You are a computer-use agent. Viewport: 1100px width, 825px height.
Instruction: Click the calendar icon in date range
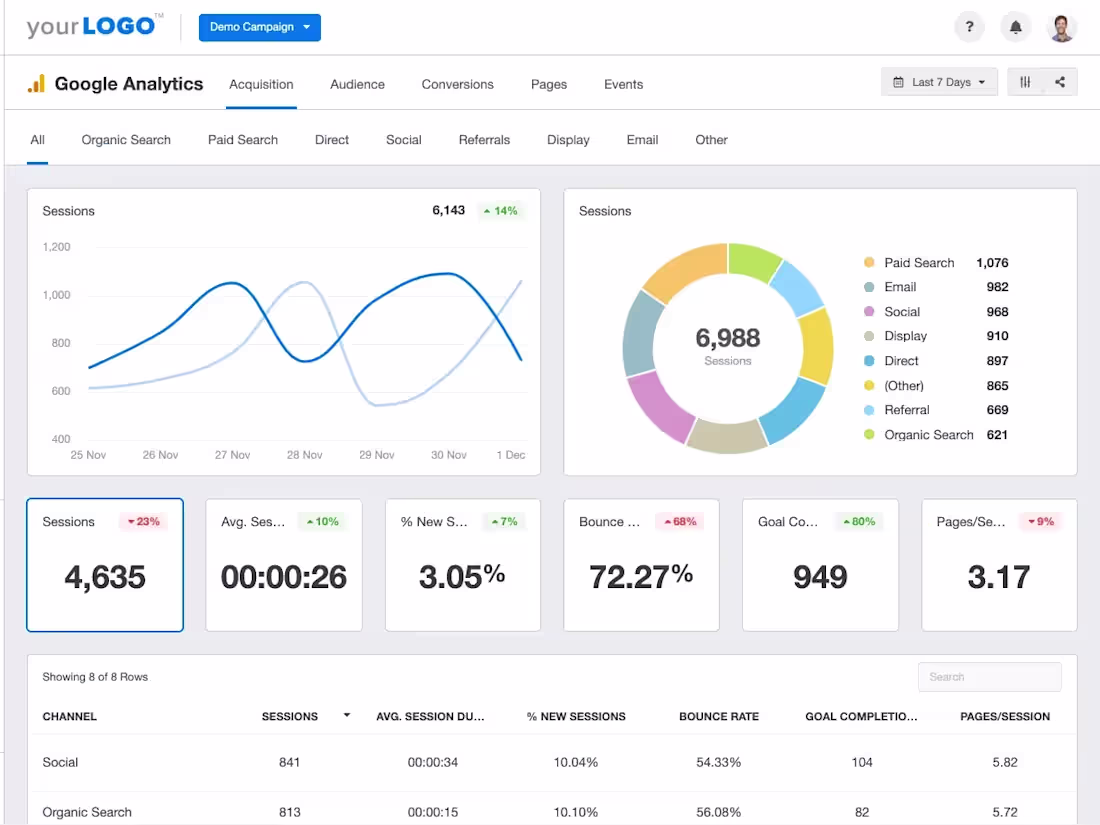tap(898, 82)
